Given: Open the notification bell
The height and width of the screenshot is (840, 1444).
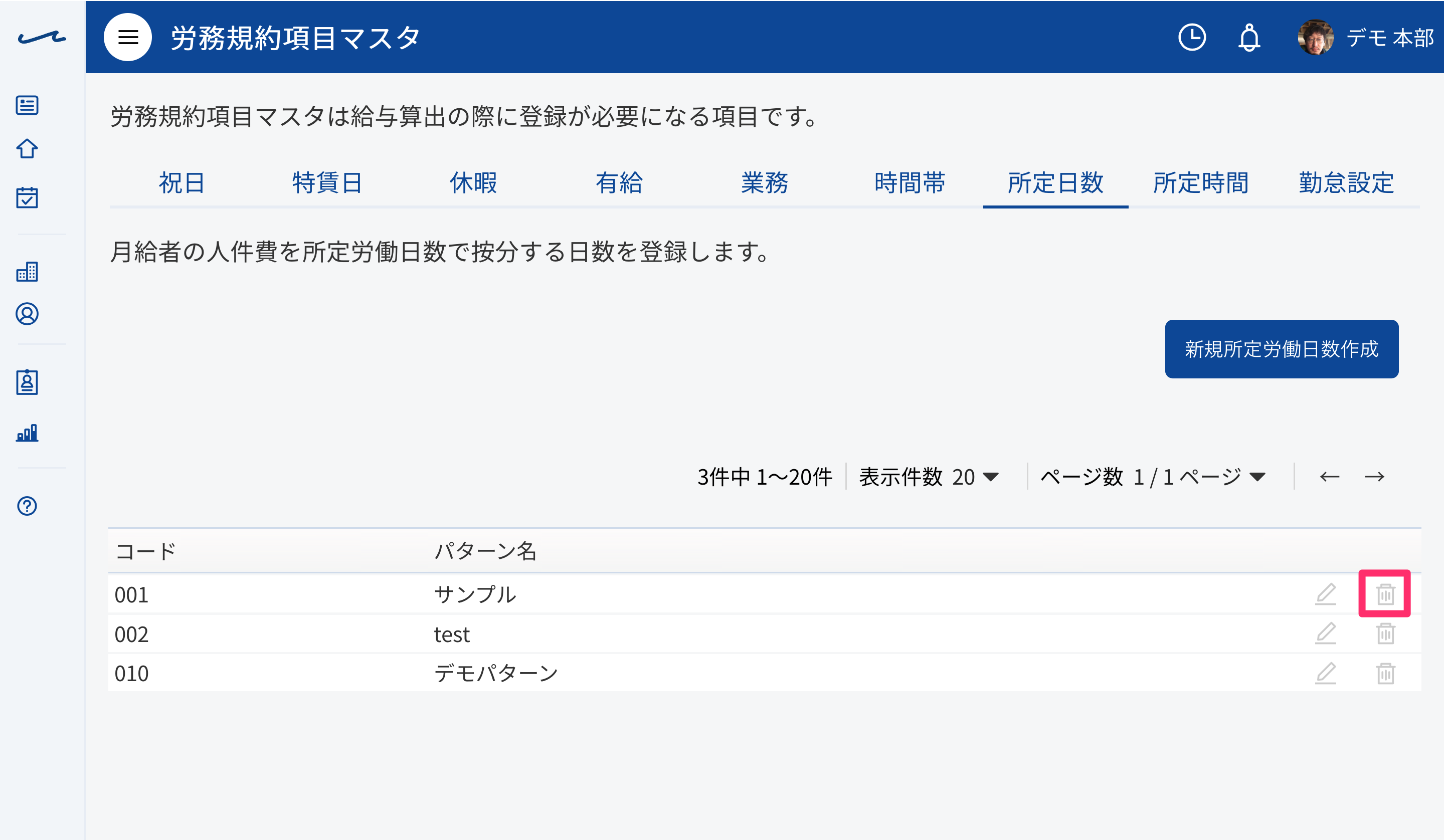Looking at the screenshot, I should [1249, 38].
